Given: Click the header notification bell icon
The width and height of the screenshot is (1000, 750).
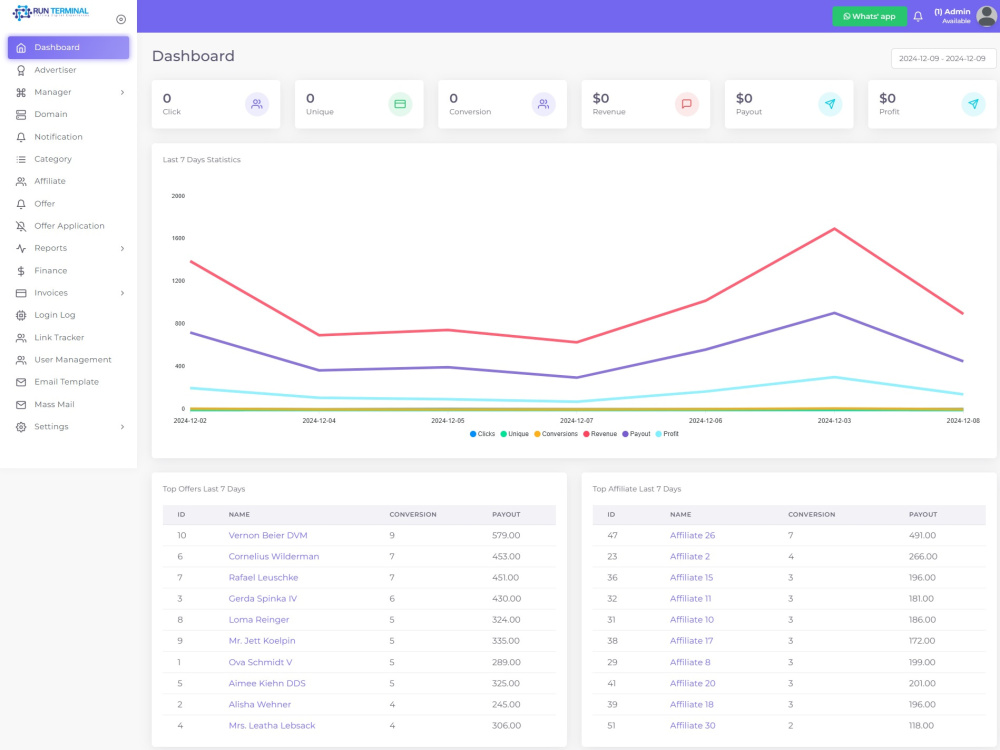Looking at the screenshot, I should click(x=918, y=17).
